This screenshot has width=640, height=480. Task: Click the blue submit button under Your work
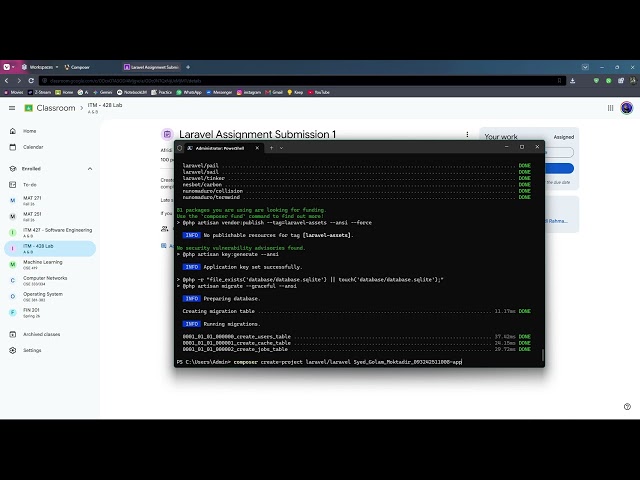559,168
